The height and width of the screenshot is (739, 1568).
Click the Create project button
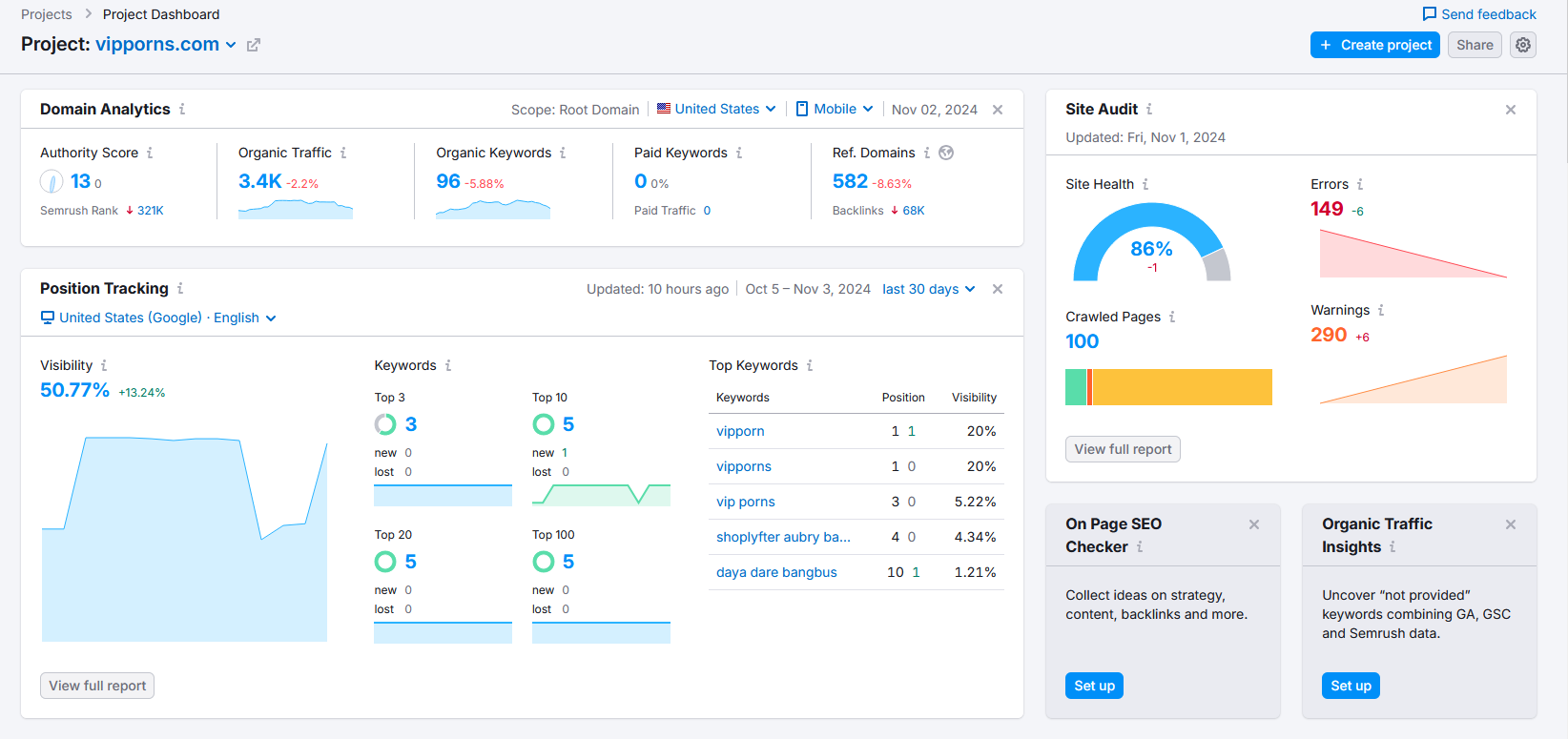point(1375,45)
